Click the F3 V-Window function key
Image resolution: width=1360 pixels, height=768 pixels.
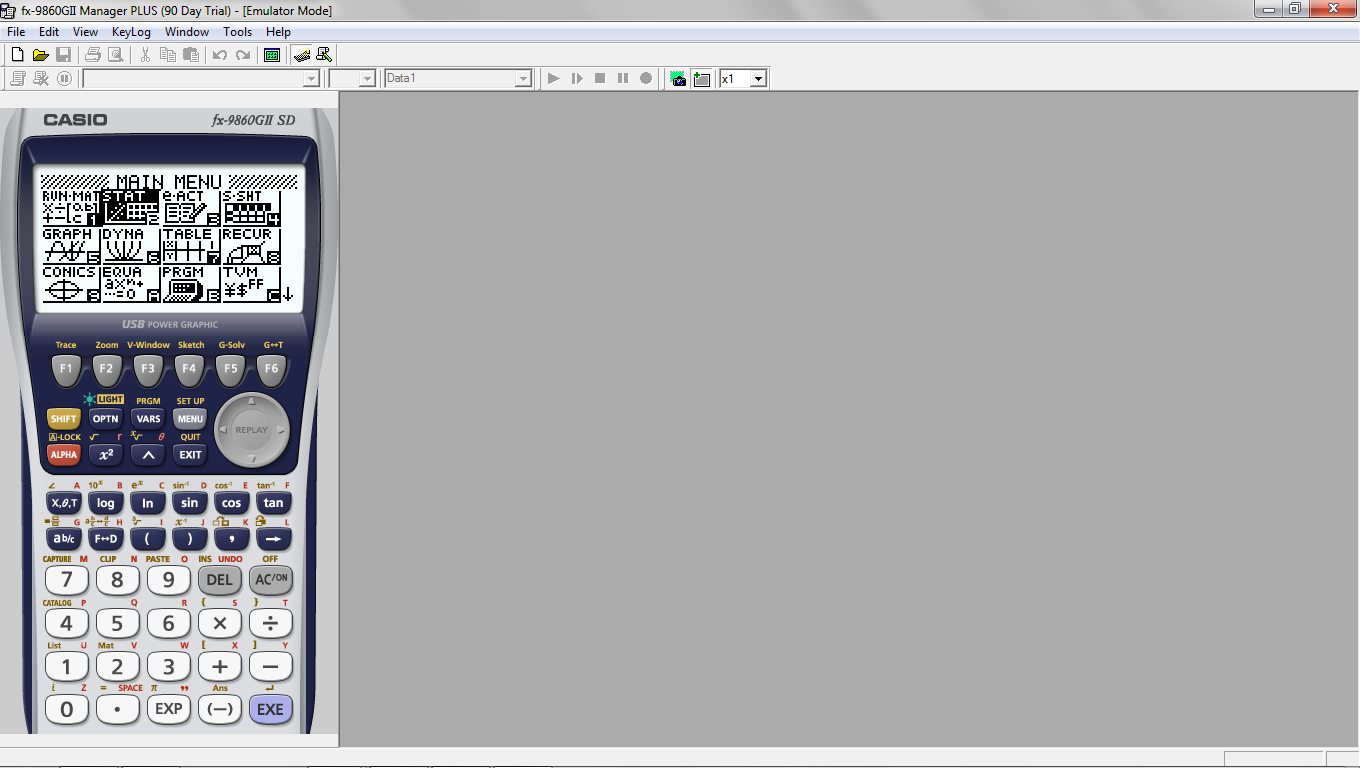point(148,369)
